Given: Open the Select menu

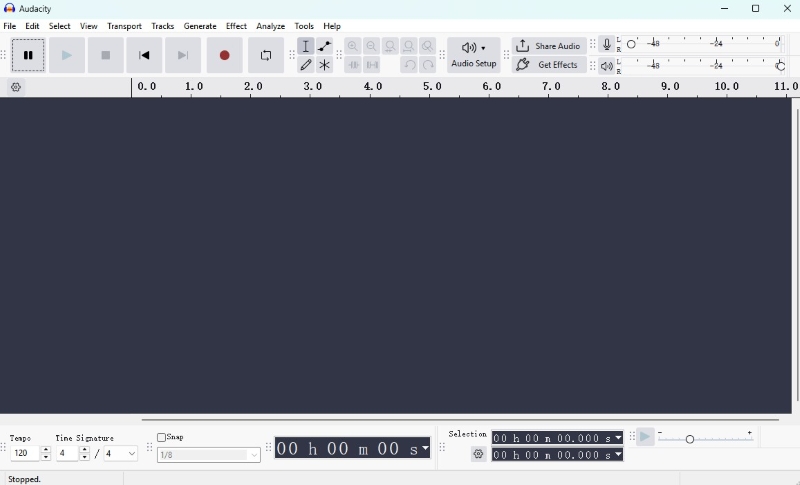Looking at the screenshot, I should point(60,26).
